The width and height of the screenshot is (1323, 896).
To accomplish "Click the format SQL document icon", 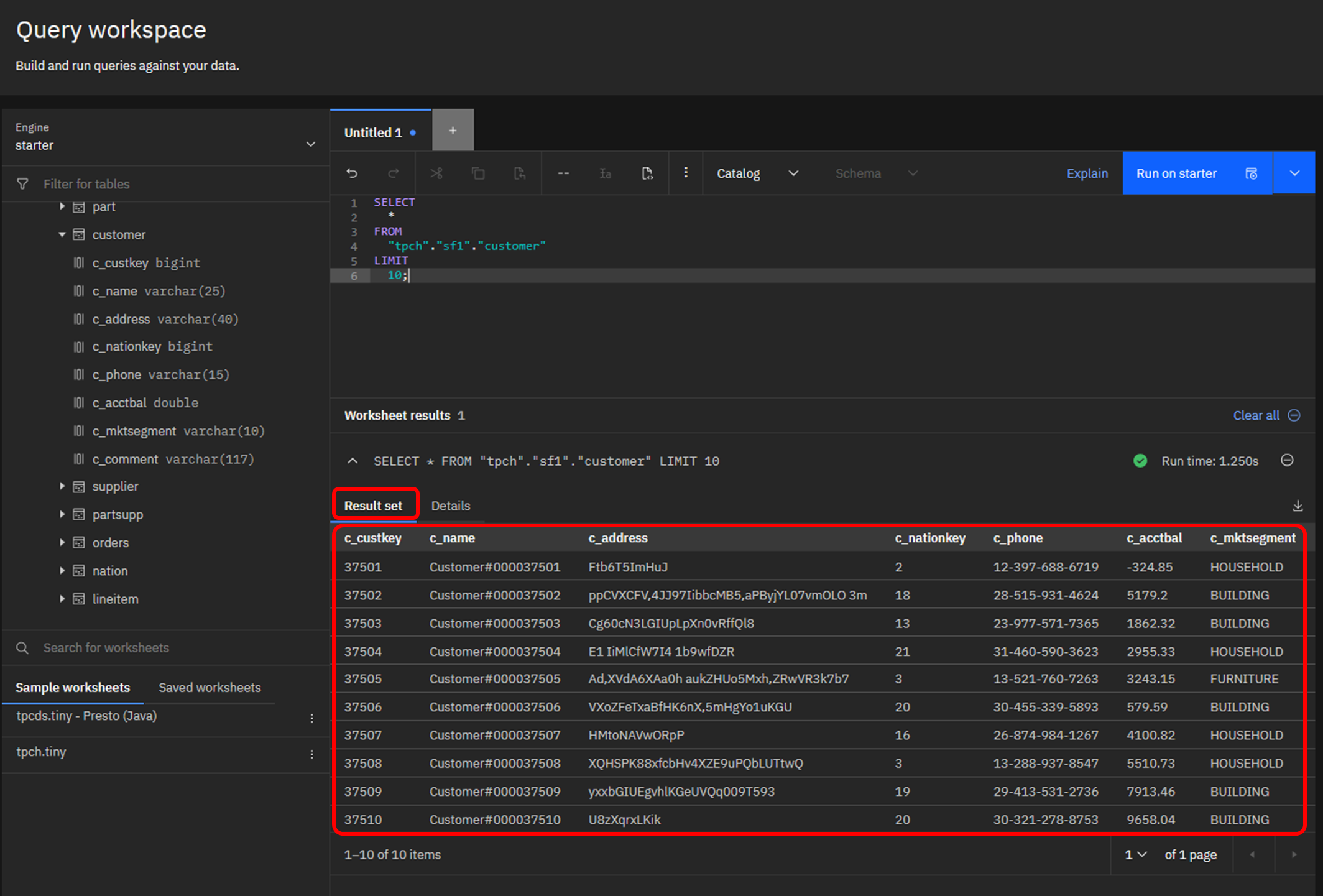I will 647,173.
